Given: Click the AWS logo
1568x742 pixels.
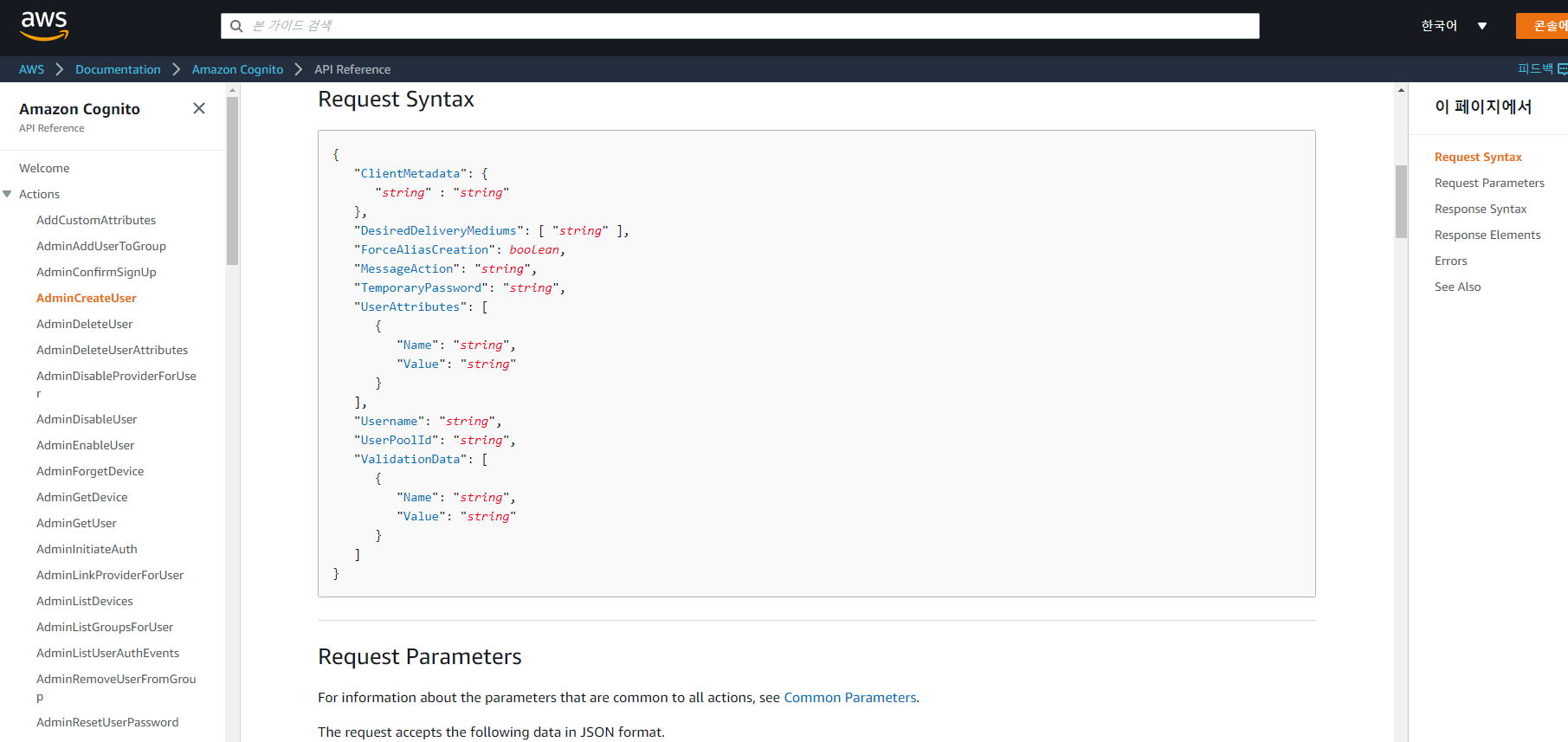Looking at the screenshot, I should (44, 26).
